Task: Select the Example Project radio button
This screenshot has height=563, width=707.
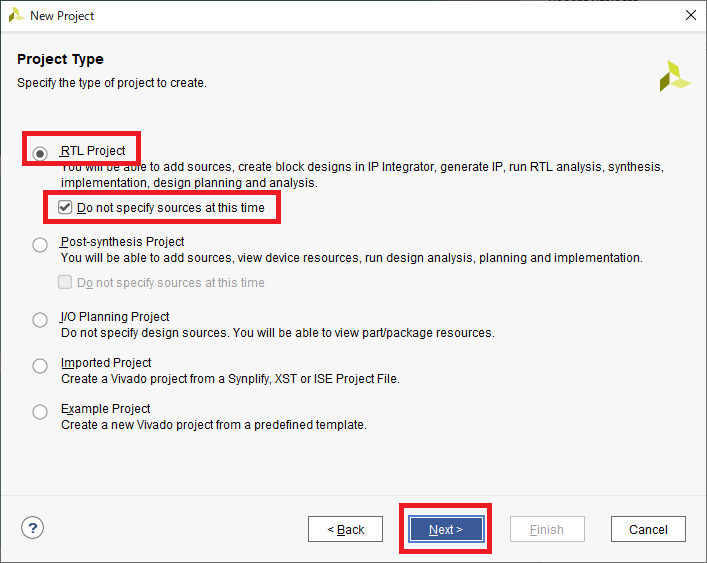Action: click(40, 412)
